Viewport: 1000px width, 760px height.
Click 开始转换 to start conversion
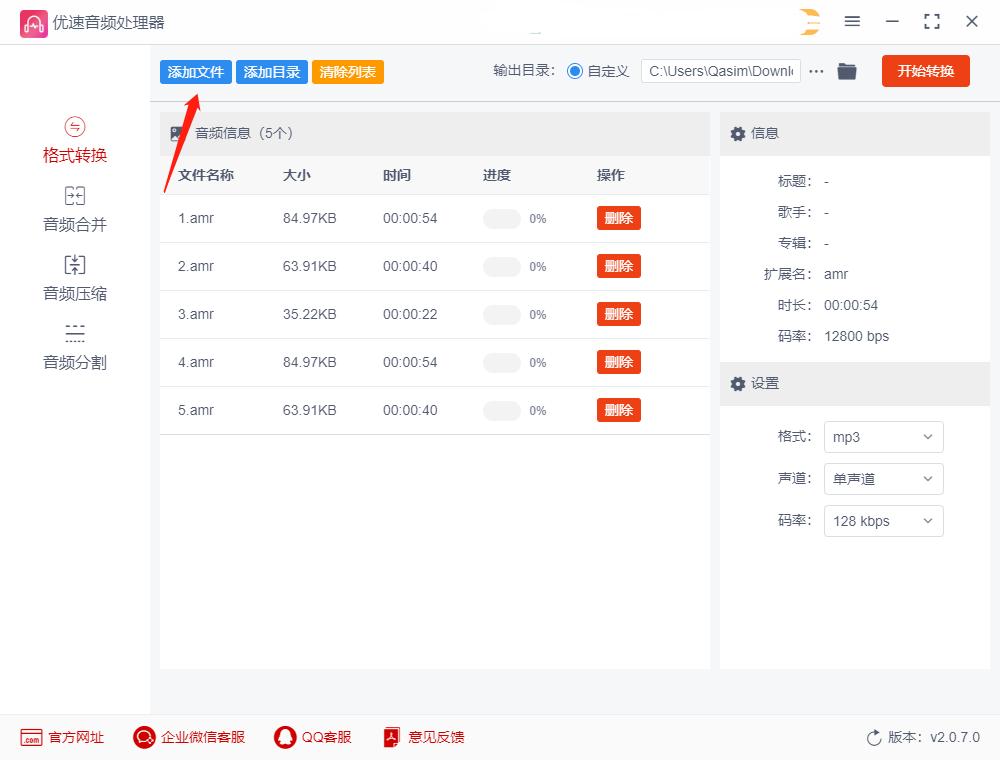tap(925, 71)
